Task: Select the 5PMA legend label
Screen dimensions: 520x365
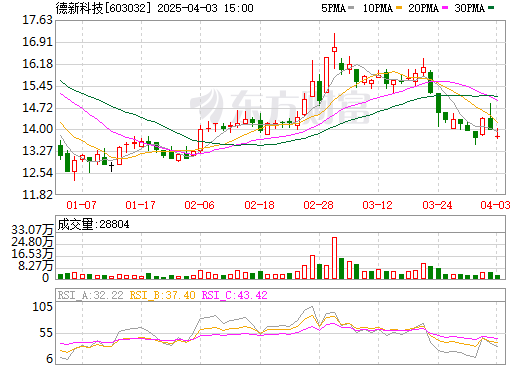Action: coord(333,8)
